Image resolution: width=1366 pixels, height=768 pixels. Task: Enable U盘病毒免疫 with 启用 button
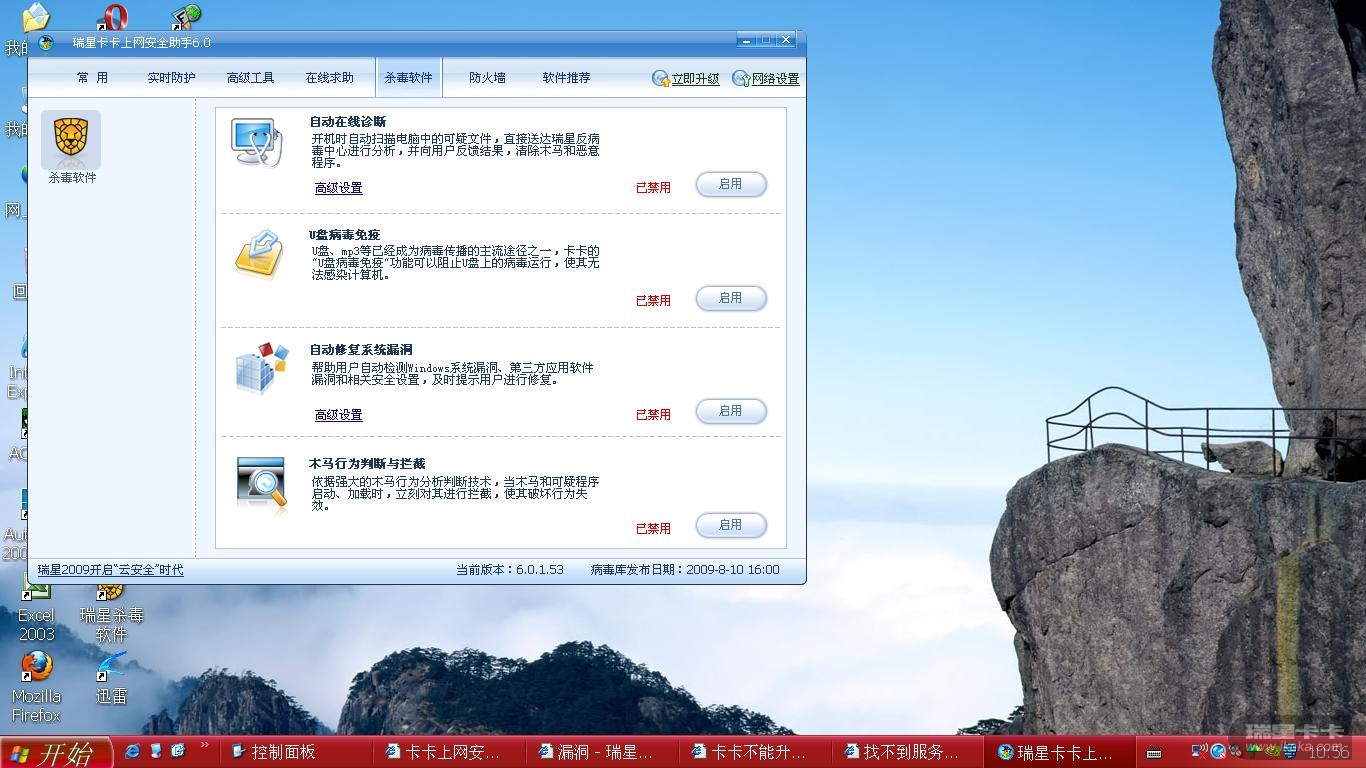point(731,298)
